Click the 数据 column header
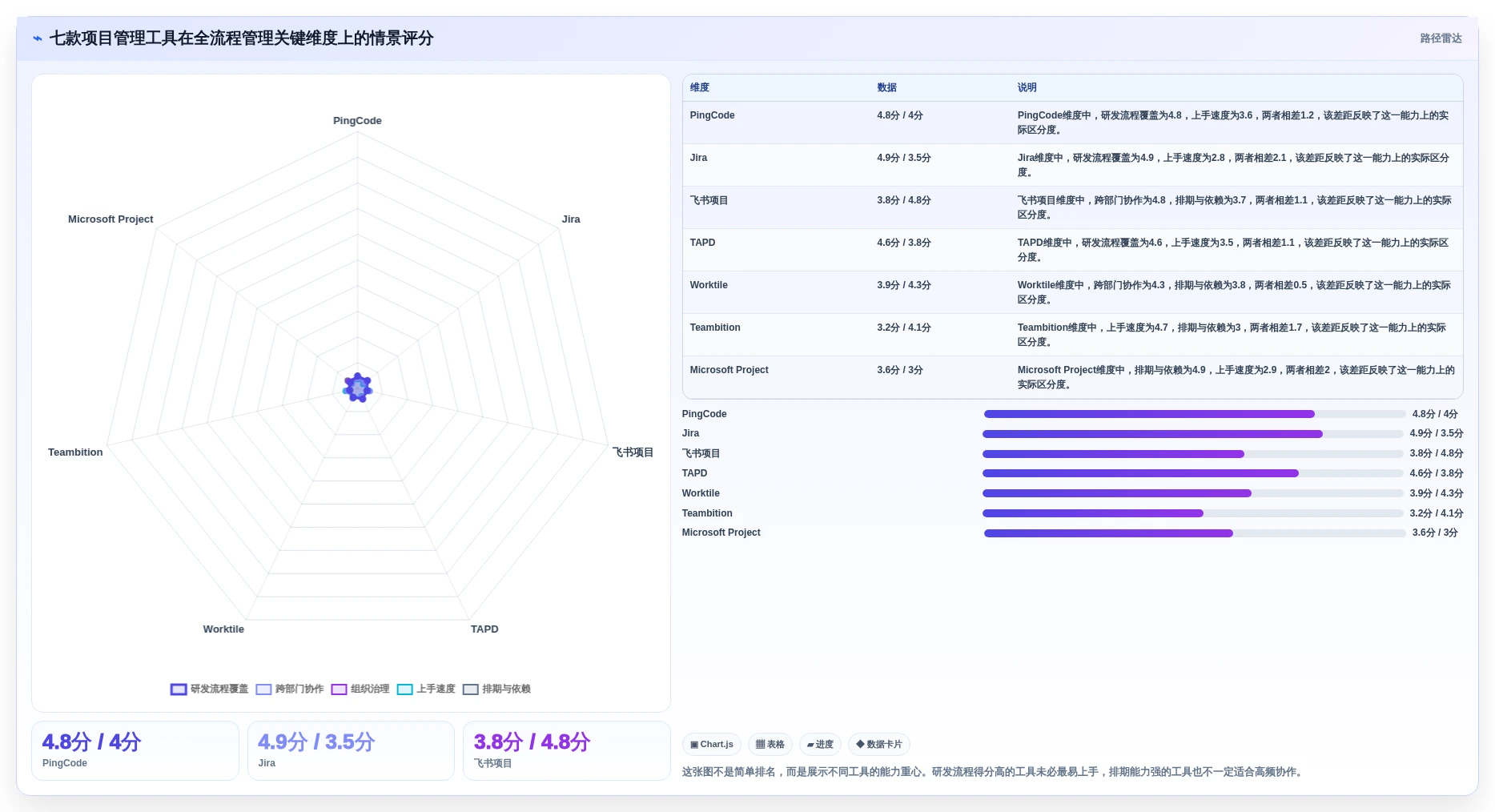The image size is (1495, 812). pos(886,87)
